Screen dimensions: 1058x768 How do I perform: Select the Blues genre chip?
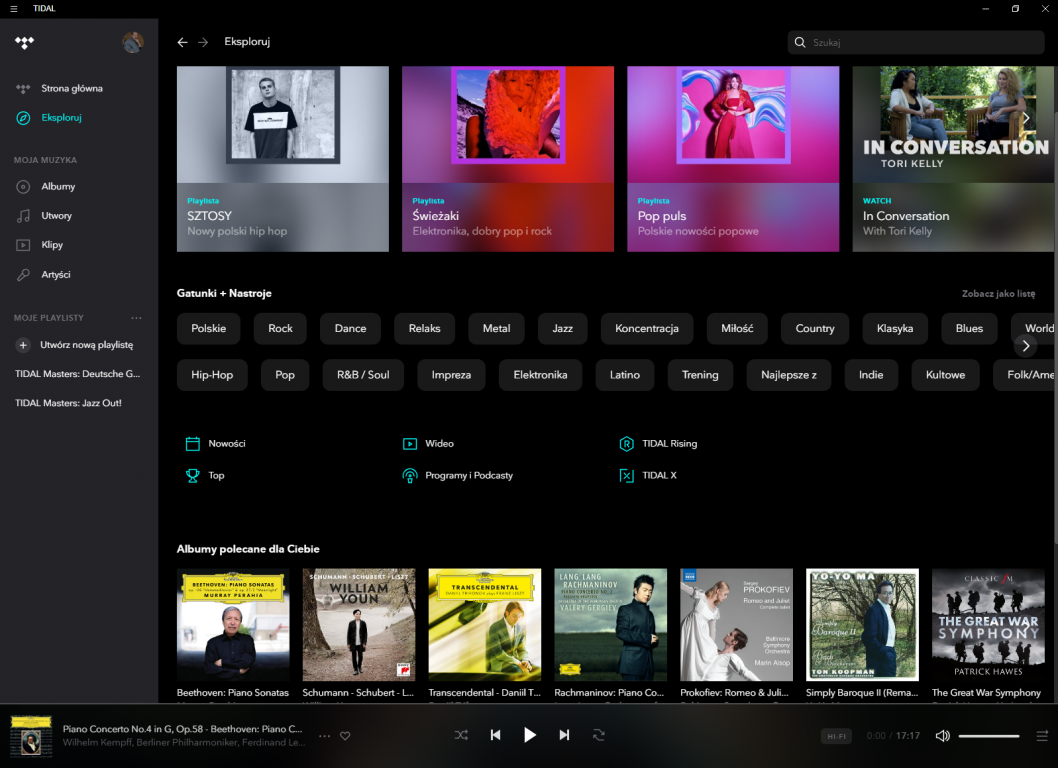tap(969, 329)
